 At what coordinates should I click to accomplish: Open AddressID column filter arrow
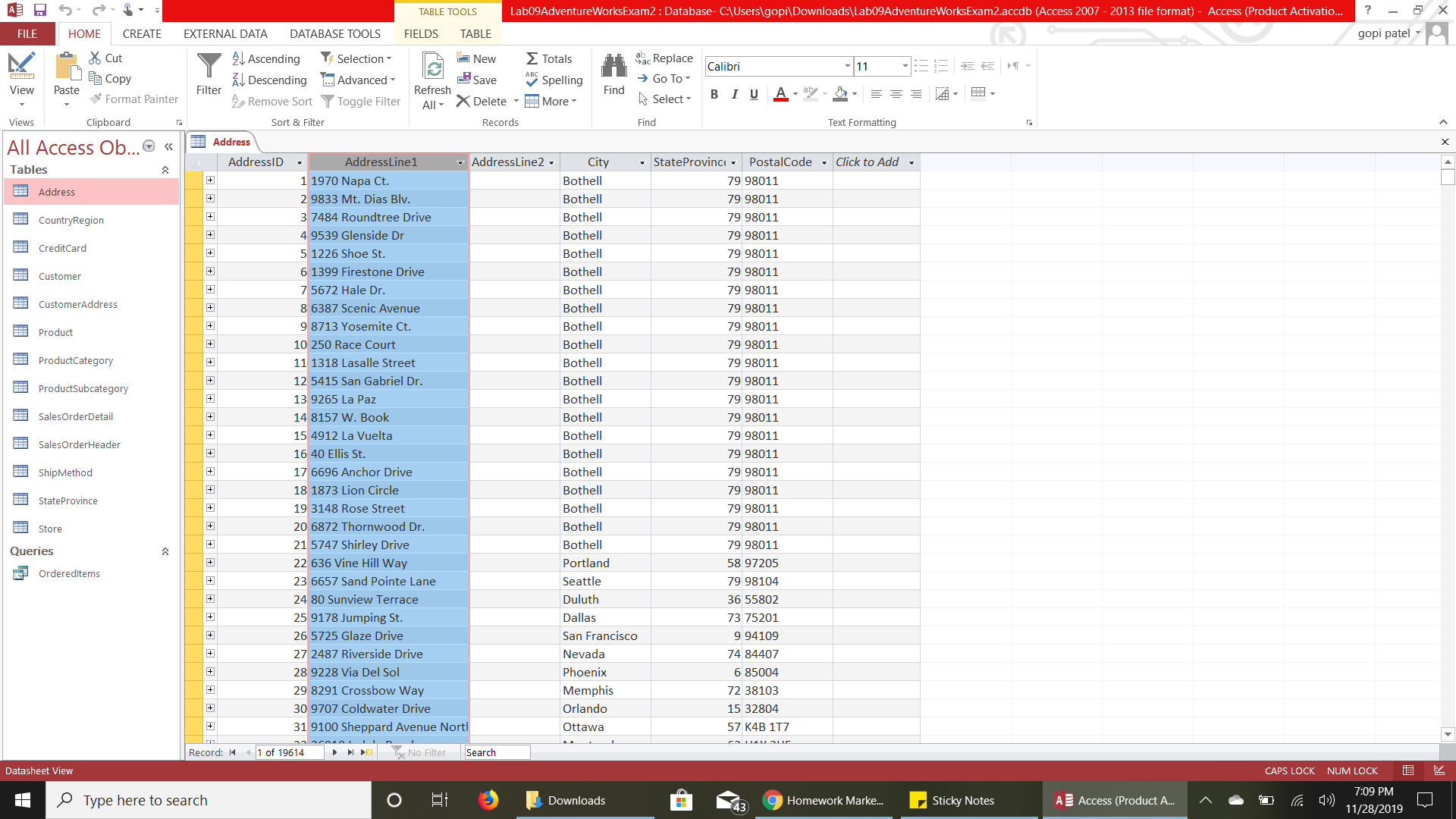pos(300,162)
